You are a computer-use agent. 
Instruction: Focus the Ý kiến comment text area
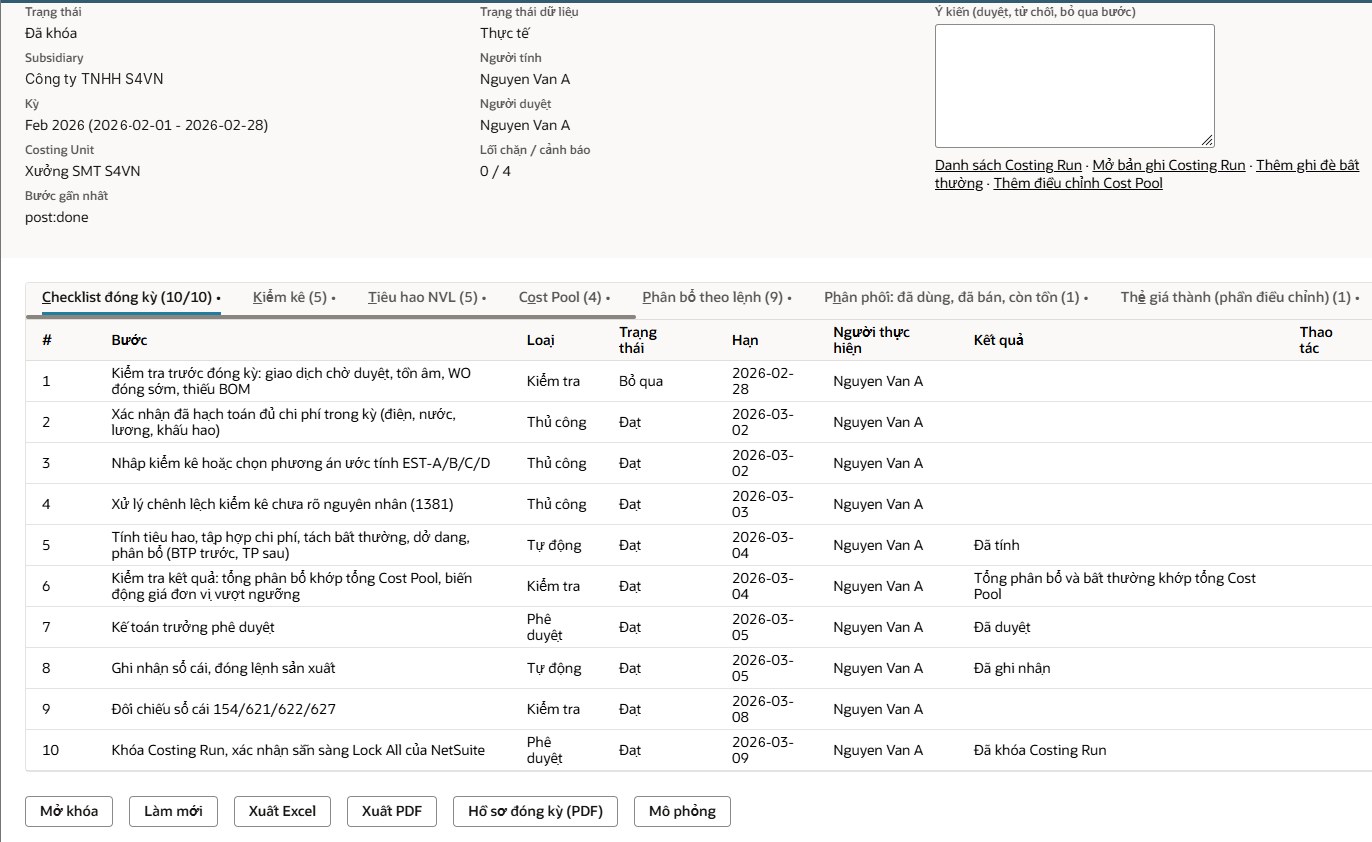pyautogui.click(x=1075, y=86)
